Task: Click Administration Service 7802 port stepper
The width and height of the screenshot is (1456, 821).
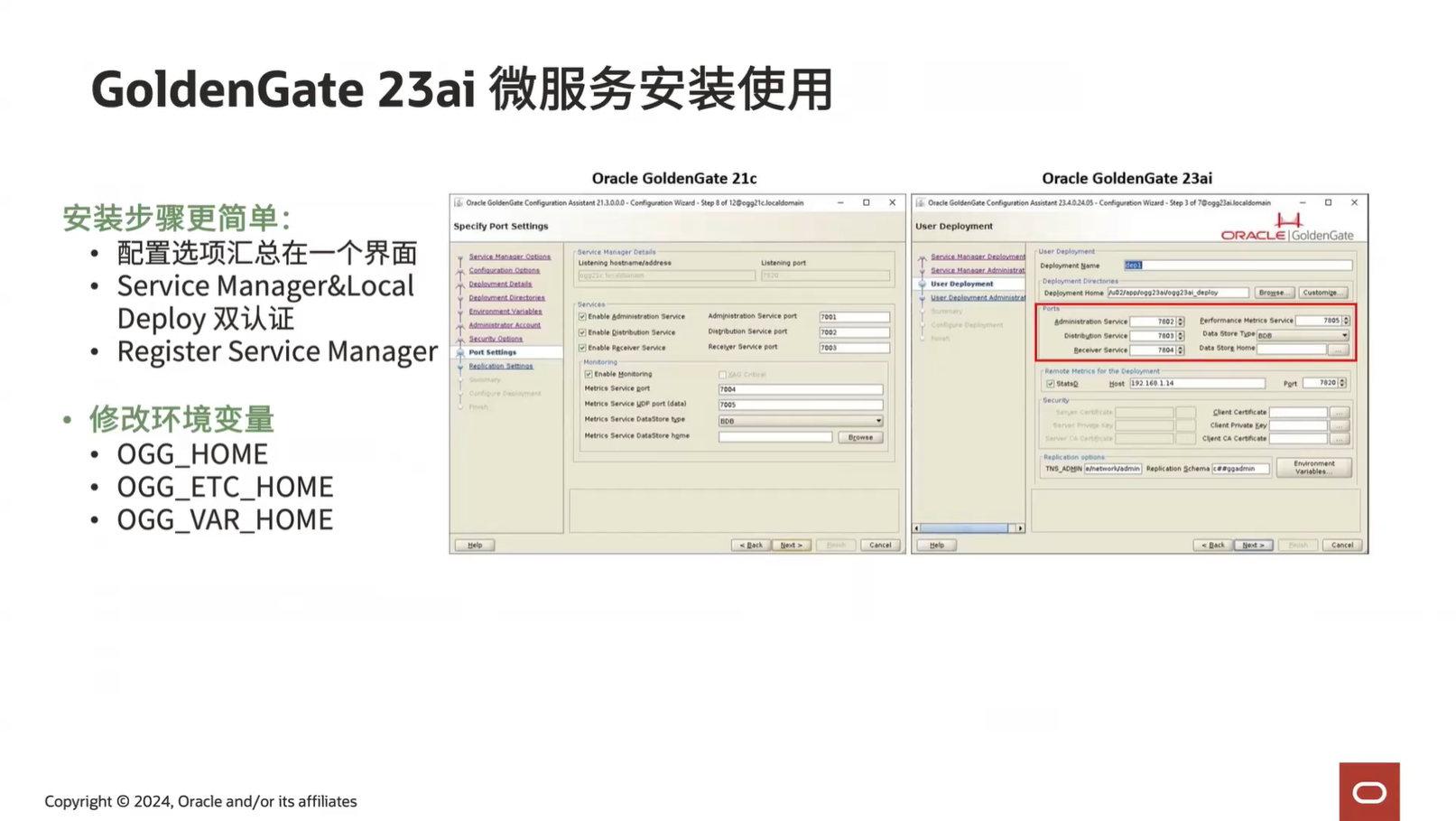Action: (x=1180, y=322)
